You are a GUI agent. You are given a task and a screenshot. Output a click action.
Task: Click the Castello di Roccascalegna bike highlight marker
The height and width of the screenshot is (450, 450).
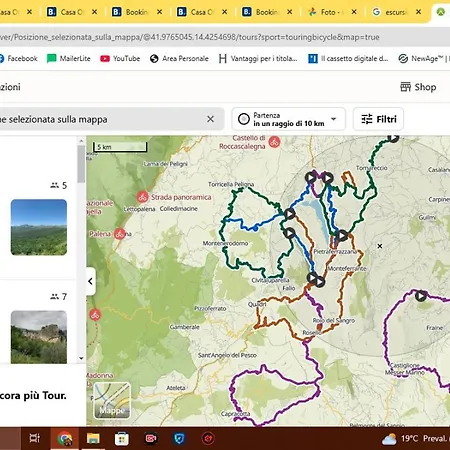click(274, 142)
